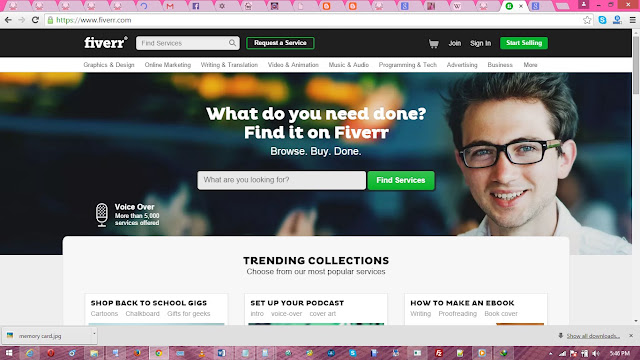
Task: Open Programming & Tech category
Action: click(x=408, y=65)
